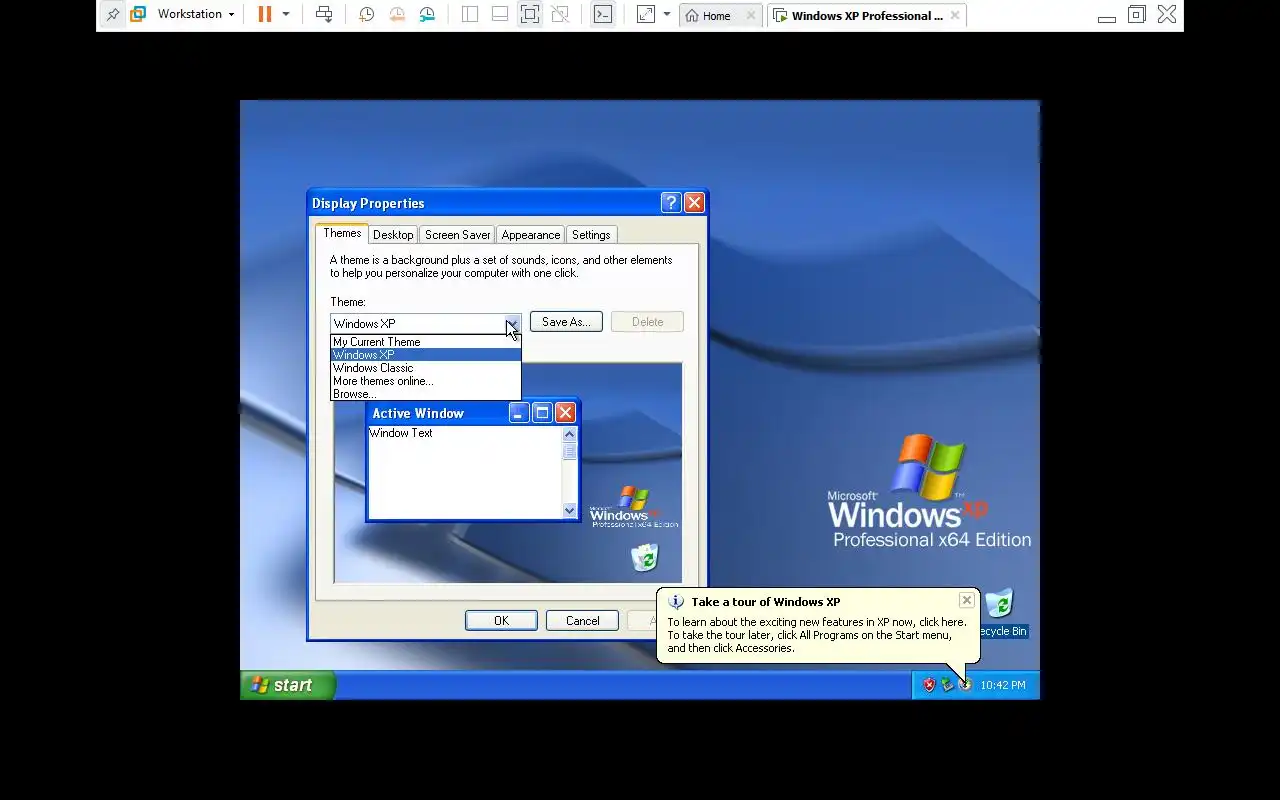This screenshot has height=800, width=1280.
Task: Select Windows XP theme option
Action: click(x=426, y=355)
